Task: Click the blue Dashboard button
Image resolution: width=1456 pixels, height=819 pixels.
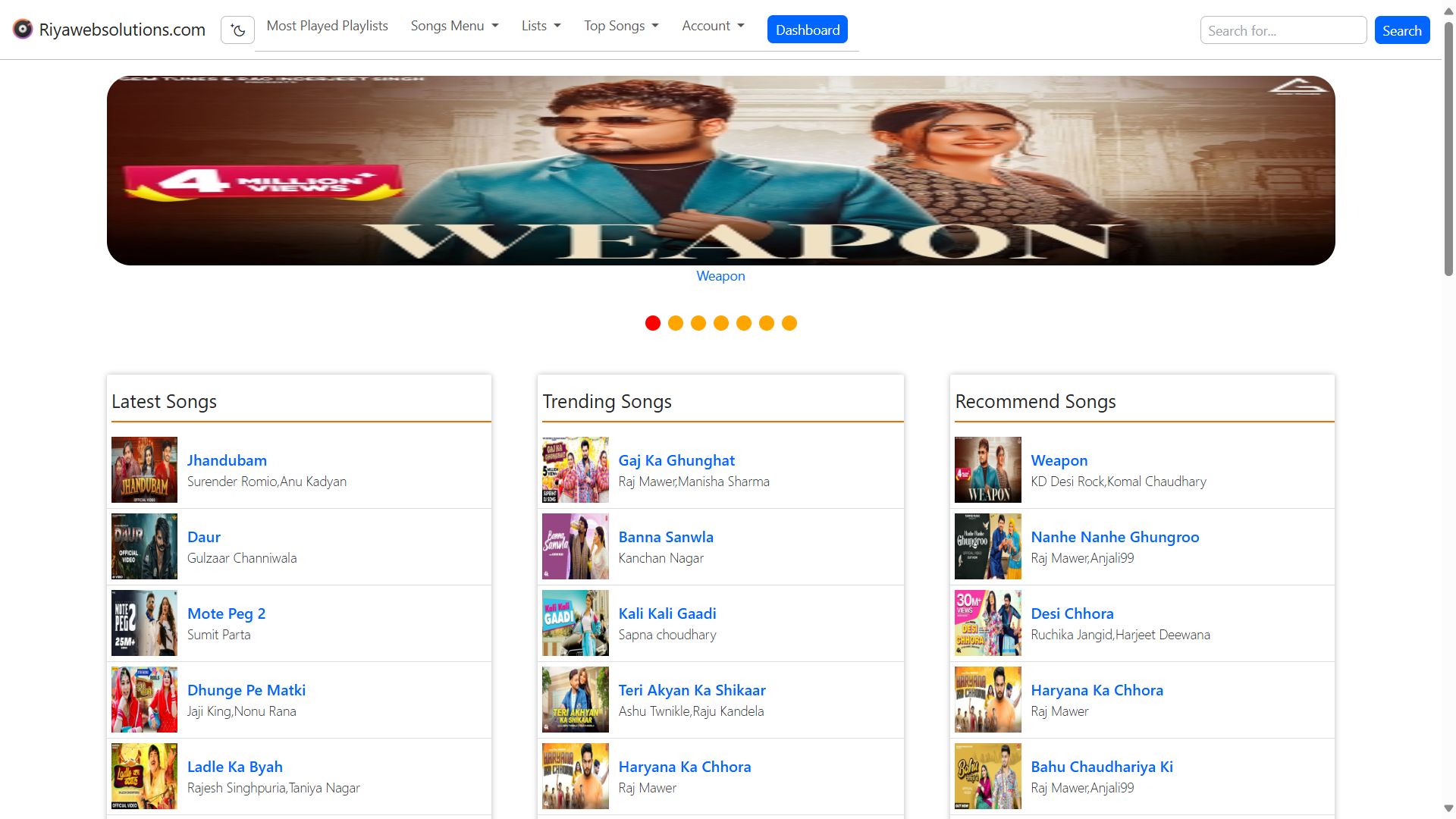Action: [x=807, y=30]
